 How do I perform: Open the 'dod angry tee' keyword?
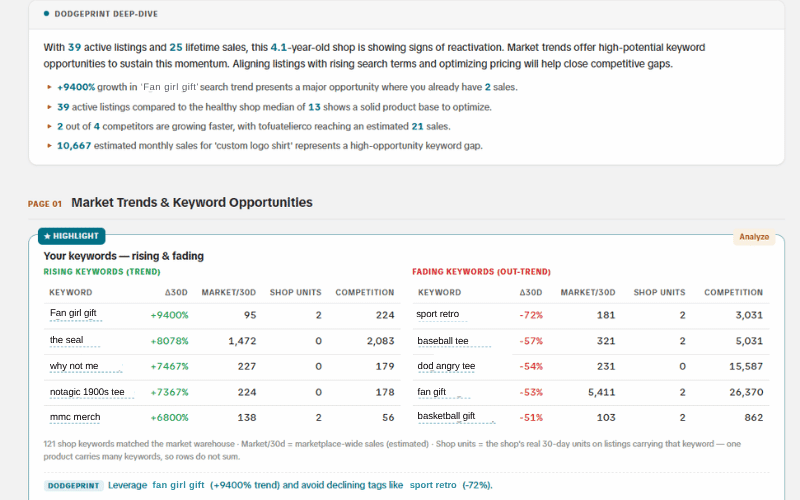[x=446, y=366]
